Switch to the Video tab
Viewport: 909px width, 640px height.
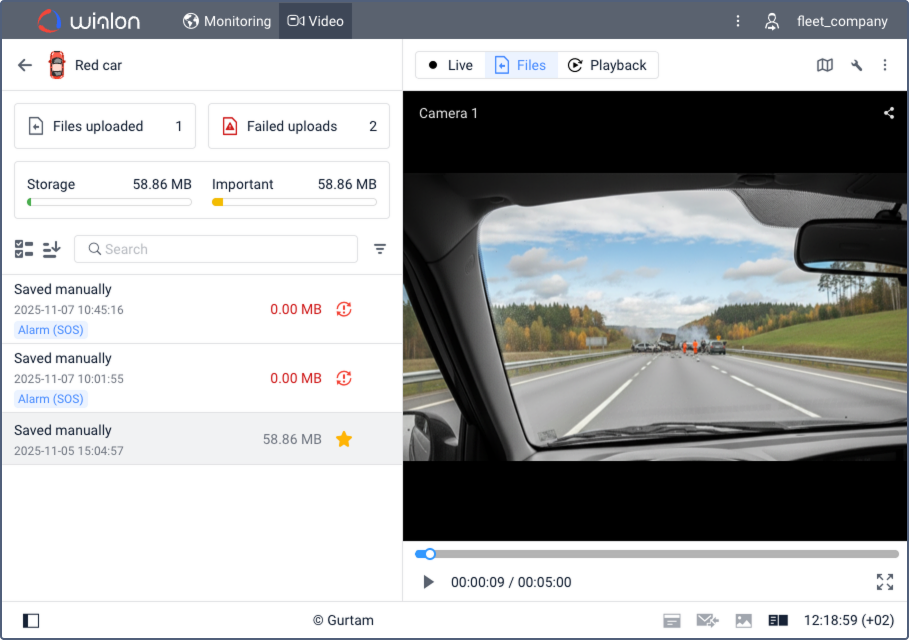click(x=315, y=21)
